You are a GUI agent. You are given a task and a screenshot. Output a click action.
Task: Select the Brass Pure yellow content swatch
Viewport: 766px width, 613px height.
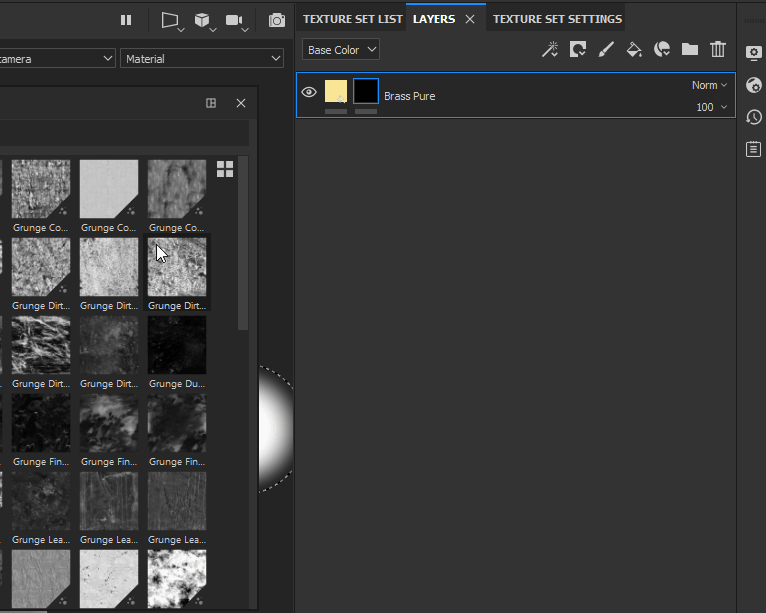point(336,91)
